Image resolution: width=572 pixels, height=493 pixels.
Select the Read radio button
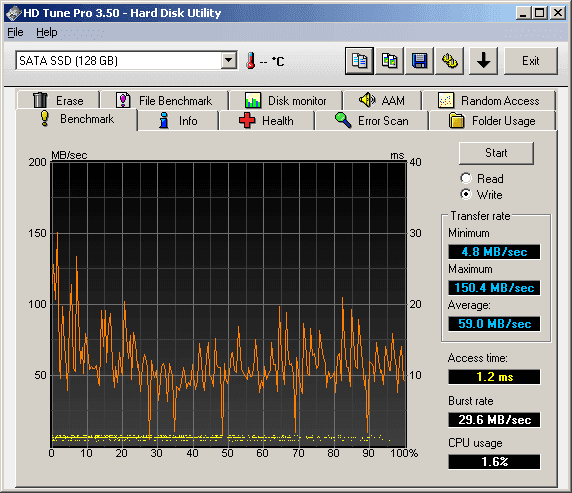click(x=466, y=178)
